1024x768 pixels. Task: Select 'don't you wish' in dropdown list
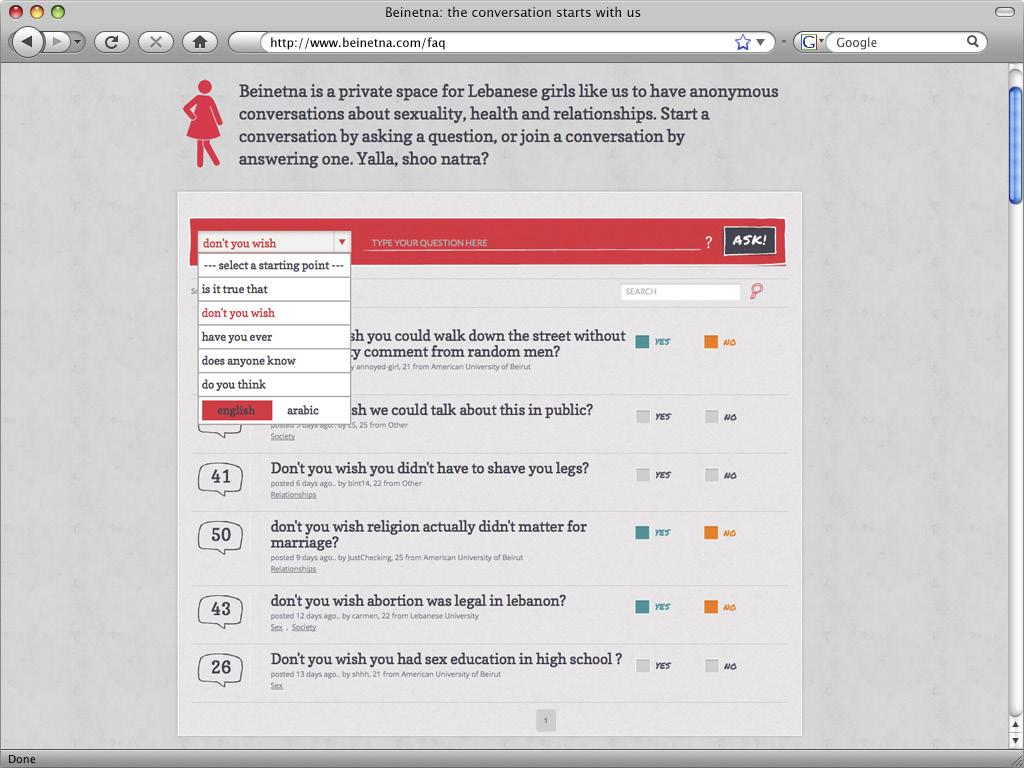pos(274,313)
